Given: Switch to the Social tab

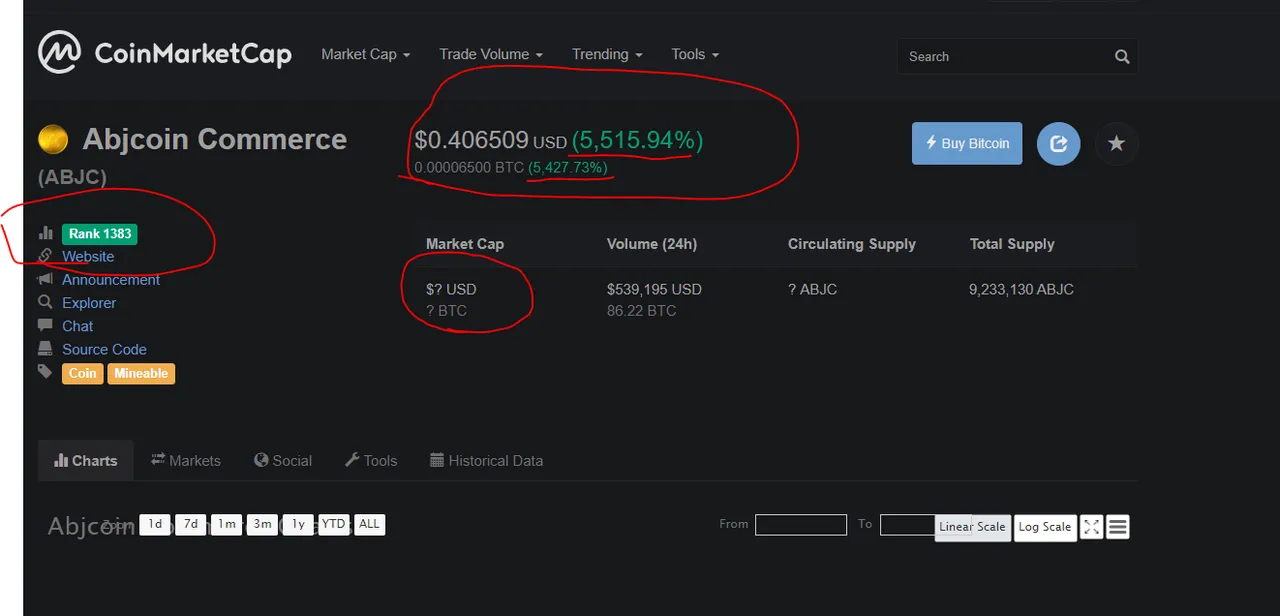Looking at the screenshot, I should click(283, 461).
